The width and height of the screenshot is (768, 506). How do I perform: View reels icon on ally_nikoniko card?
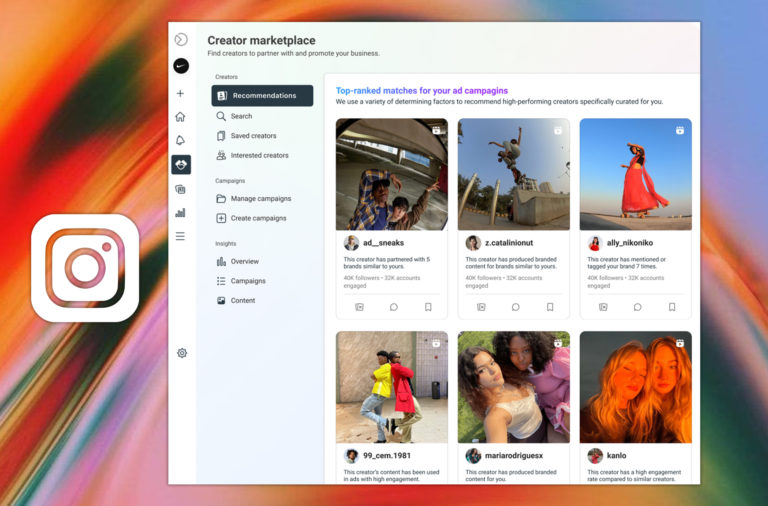603,307
